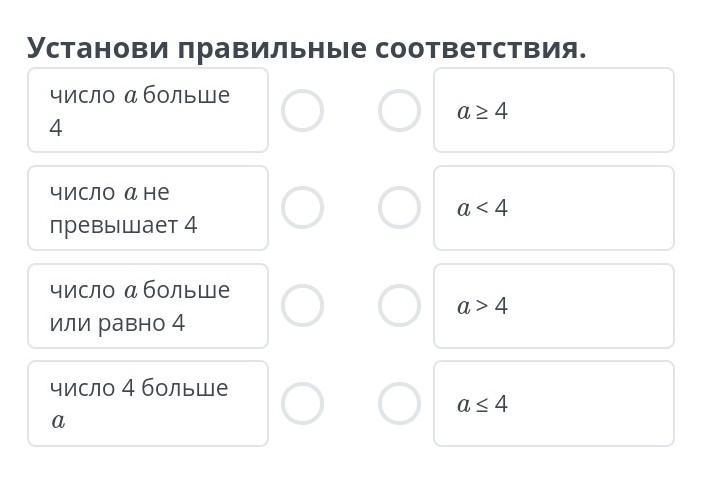Select the circle beside 'число a больше 4'
This screenshot has height=496, width=711.
pyautogui.click(x=302, y=111)
